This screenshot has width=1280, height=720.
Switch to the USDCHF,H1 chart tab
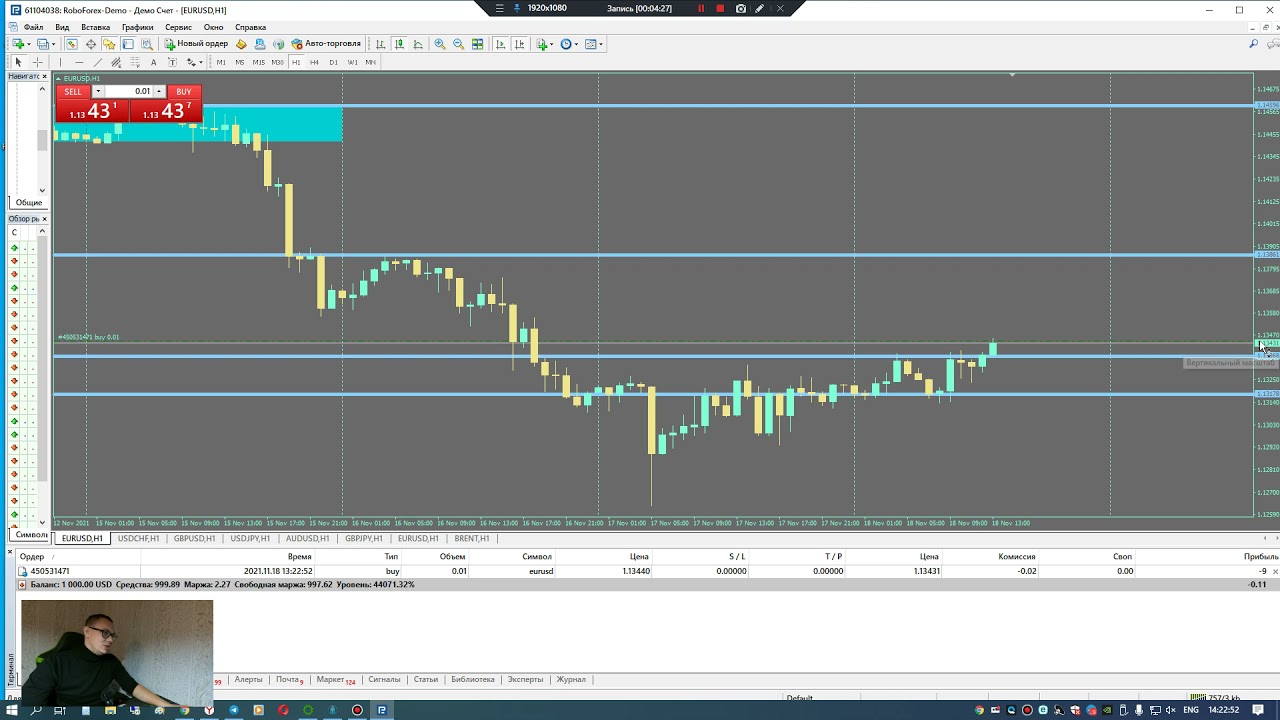(138, 538)
